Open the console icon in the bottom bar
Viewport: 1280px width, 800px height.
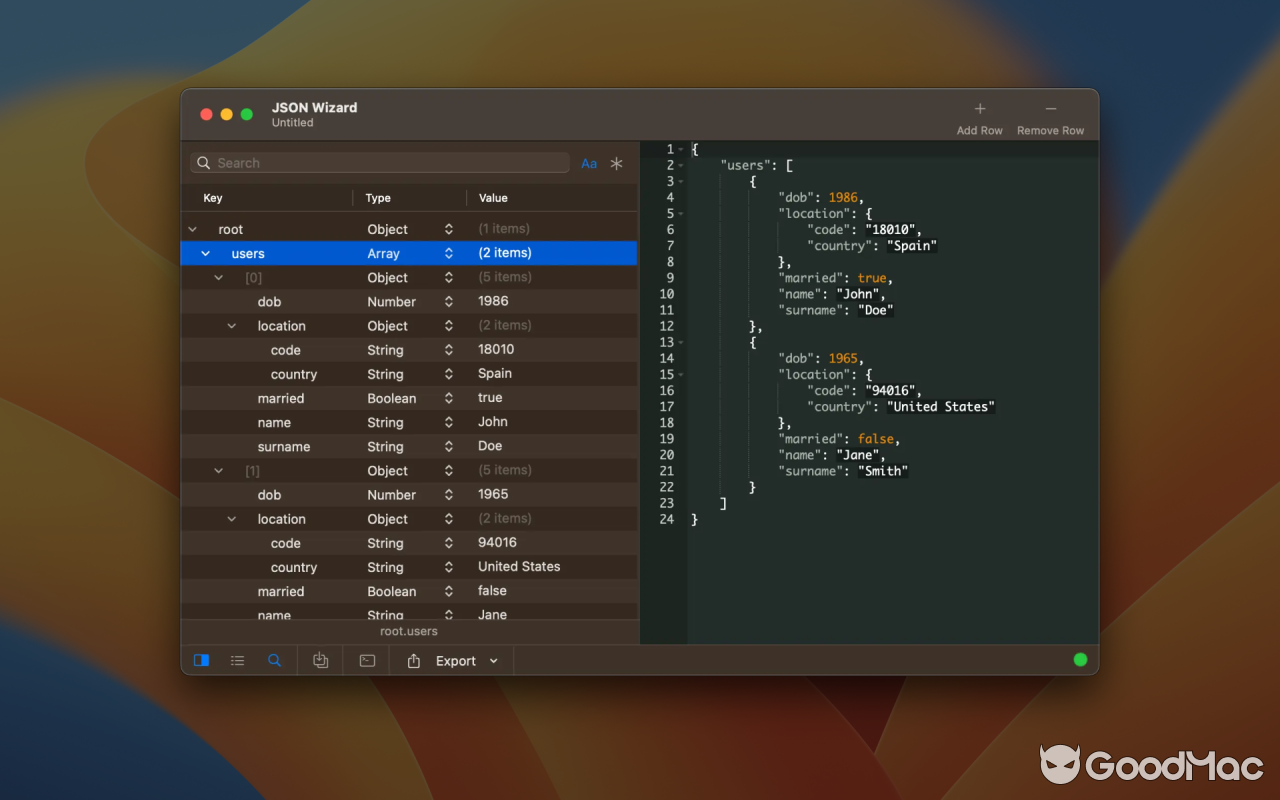coord(366,660)
